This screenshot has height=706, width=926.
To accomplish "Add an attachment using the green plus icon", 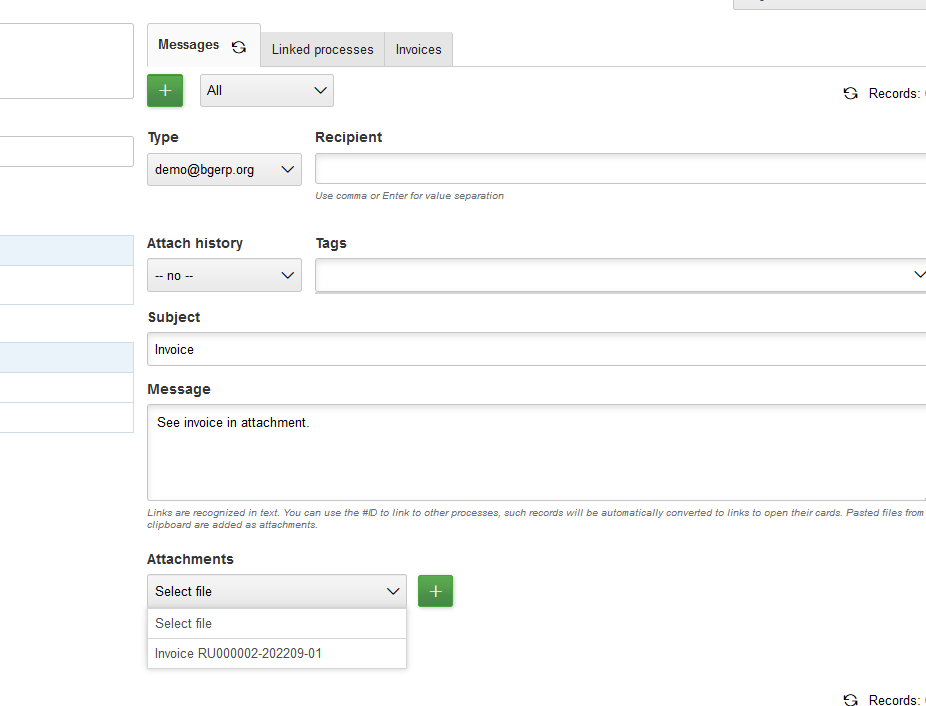I will click(x=435, y=591).
